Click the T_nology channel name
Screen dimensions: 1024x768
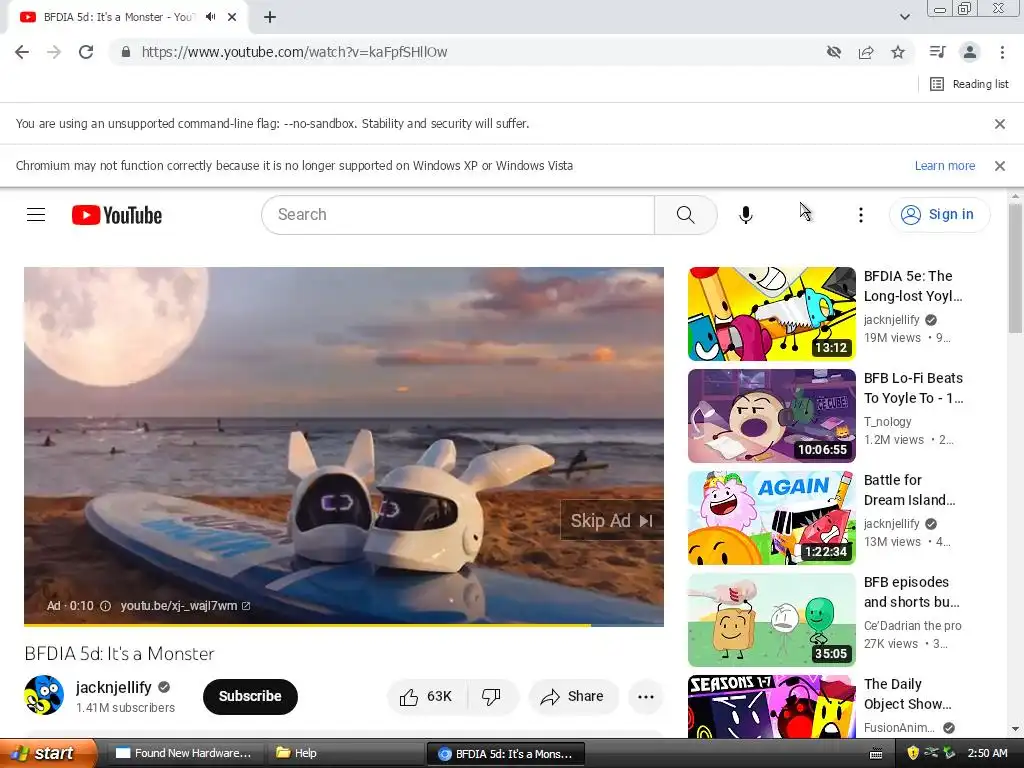coord(888,422)
